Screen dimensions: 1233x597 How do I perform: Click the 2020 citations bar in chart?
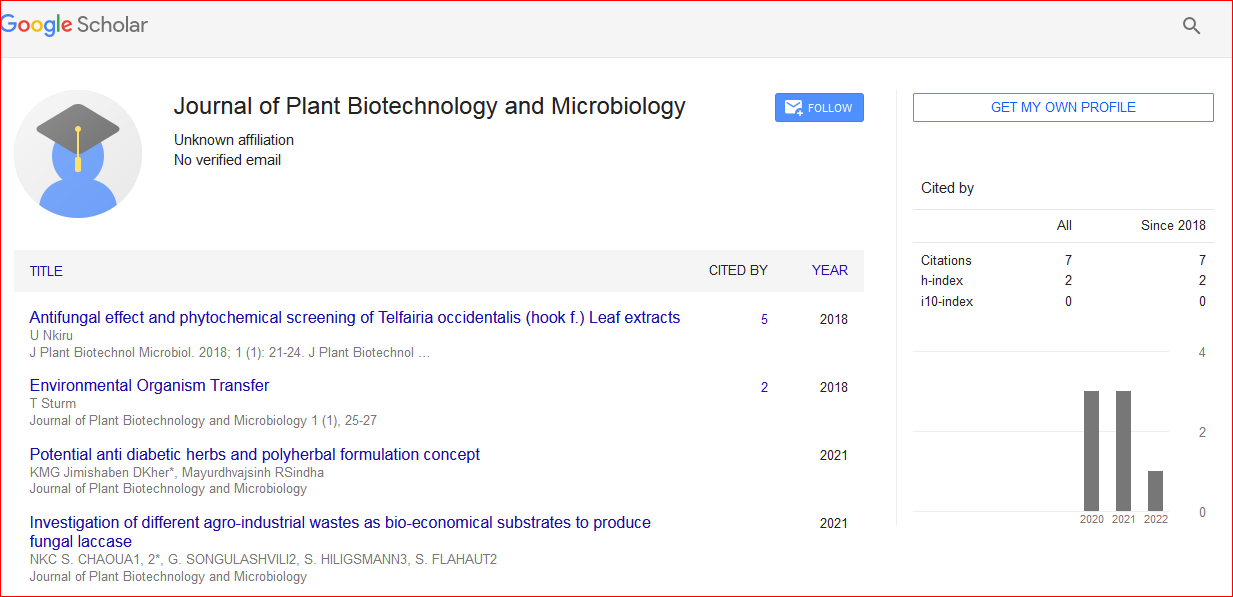(1092, 451)
